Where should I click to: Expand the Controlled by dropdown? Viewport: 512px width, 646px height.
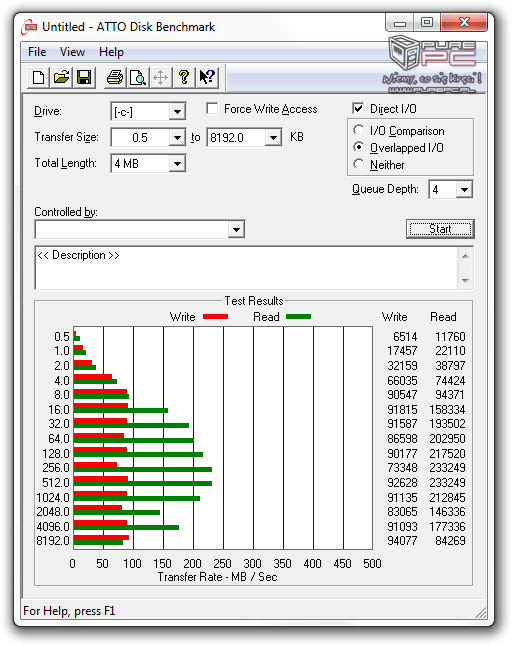pos(236,229)
